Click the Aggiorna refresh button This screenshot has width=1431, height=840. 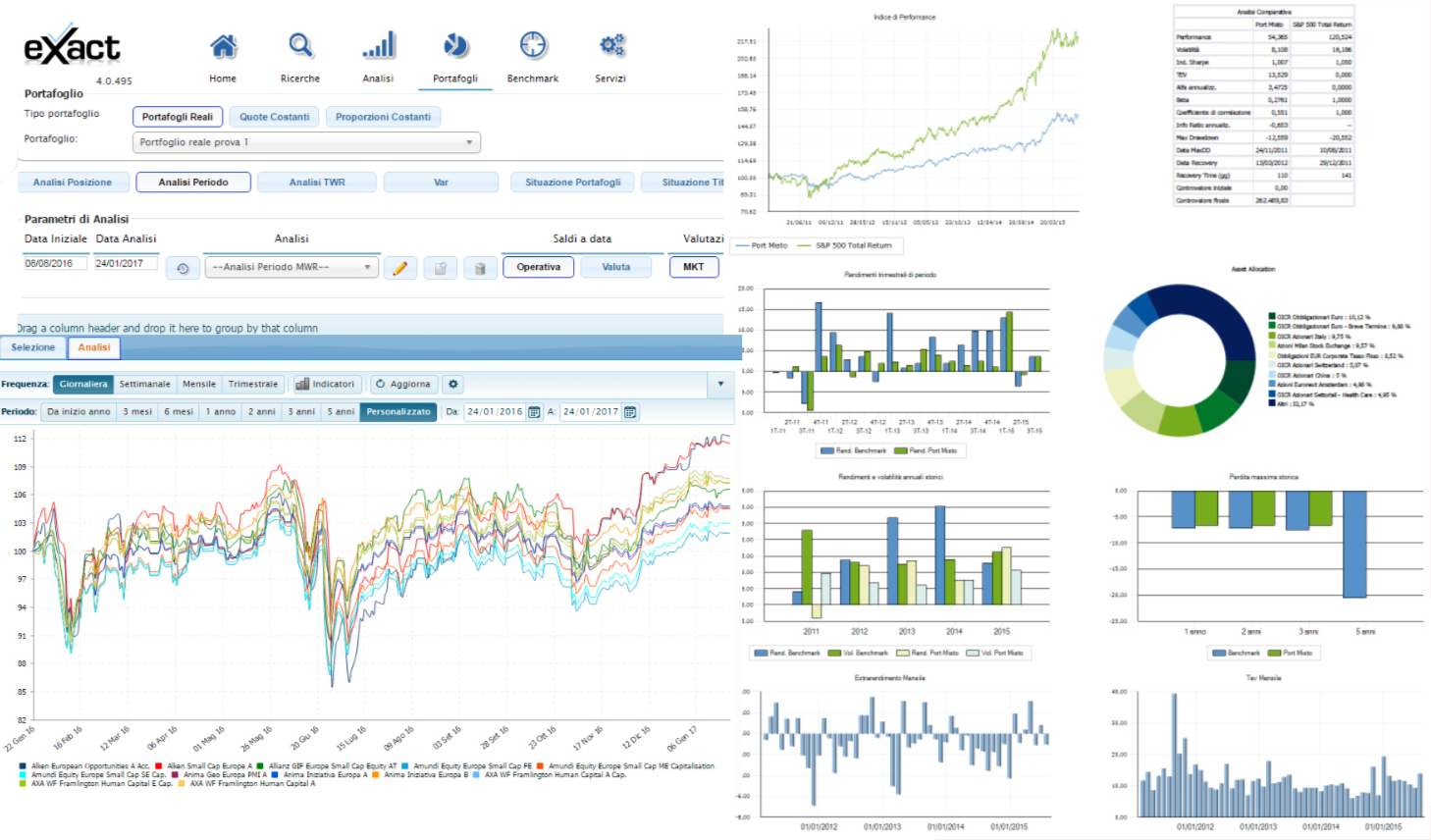(x=403, y=385)
